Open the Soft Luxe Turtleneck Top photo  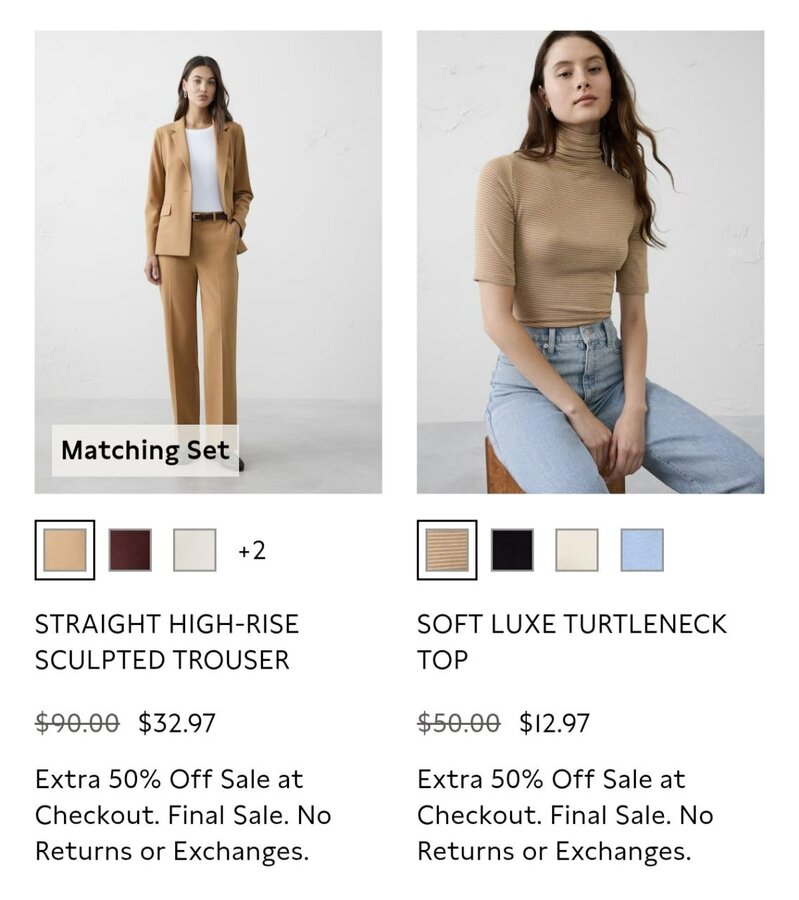[591, 262]
